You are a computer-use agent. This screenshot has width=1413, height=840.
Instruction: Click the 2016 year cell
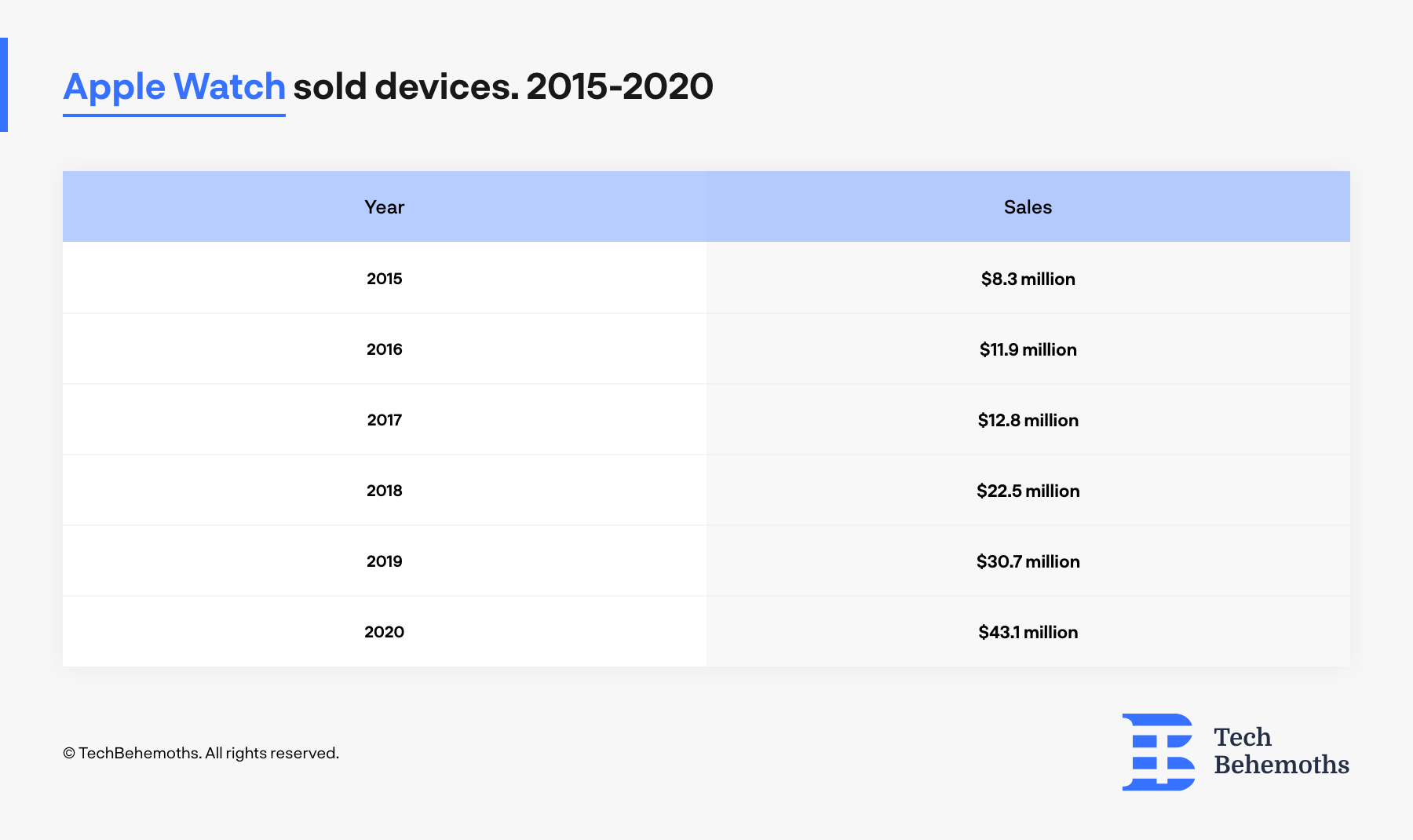click(385, 349)
